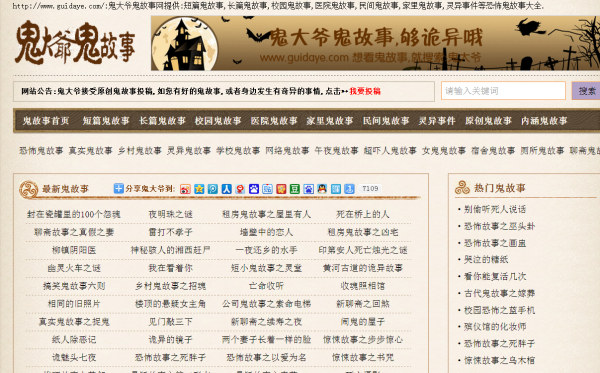Image resolution: width=600 pixels, height=373 pixels.
Task: Open the 恐怖鬼故事 category link
Action: [x=41, y=151]
